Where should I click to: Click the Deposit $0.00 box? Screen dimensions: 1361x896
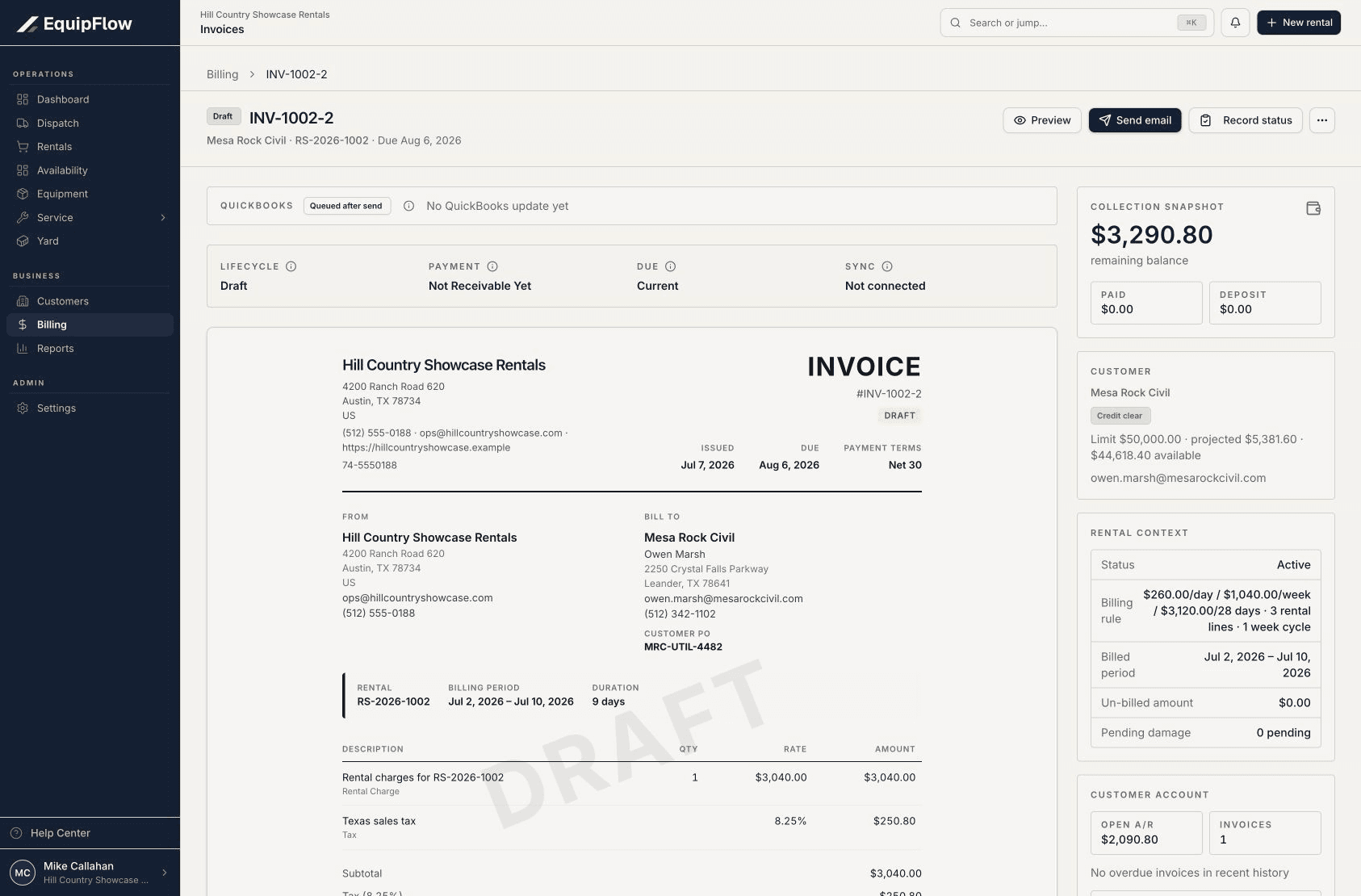click(1265, 303)
